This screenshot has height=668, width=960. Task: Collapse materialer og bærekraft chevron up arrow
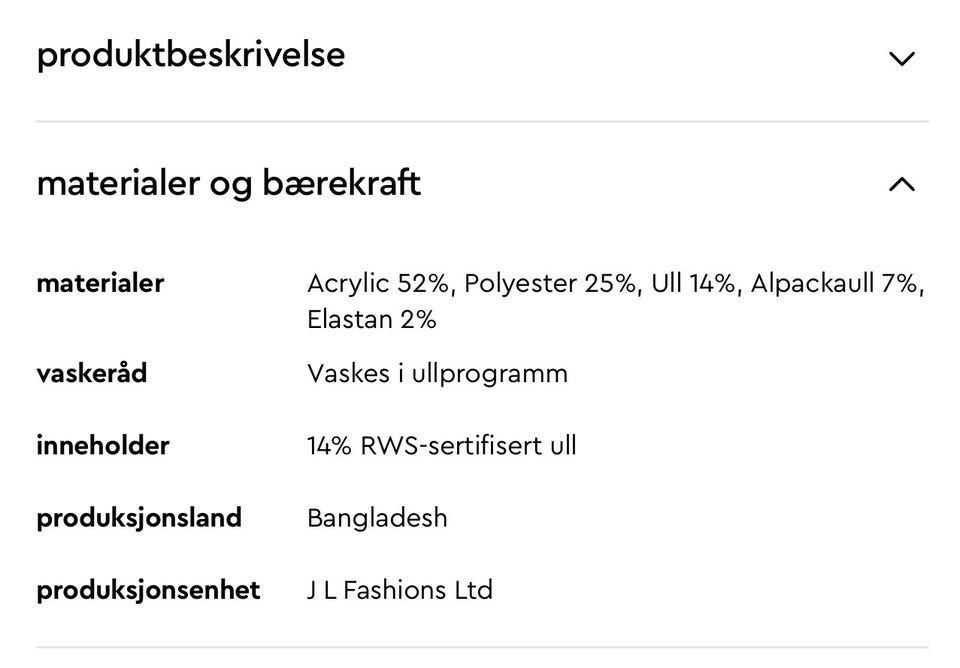click(901, 184)
